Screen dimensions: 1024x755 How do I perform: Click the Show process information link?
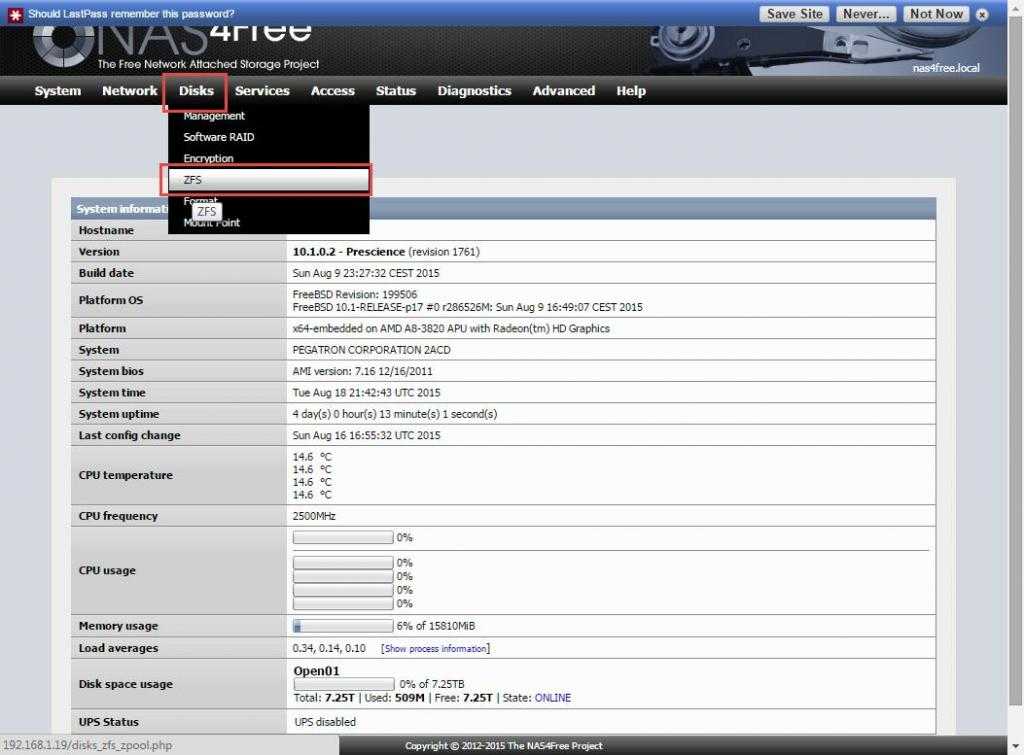tap(435, 649)
